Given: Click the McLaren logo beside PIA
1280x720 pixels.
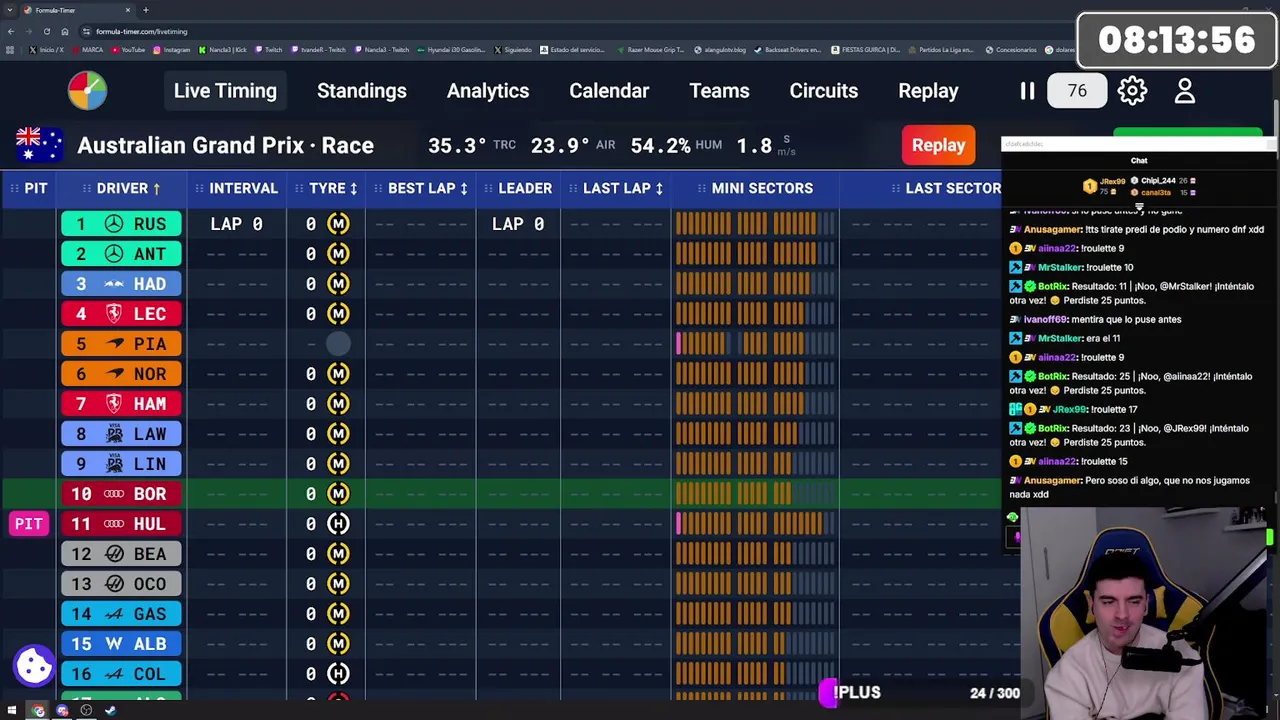Looking at the screenshot, I should [114, 344].
